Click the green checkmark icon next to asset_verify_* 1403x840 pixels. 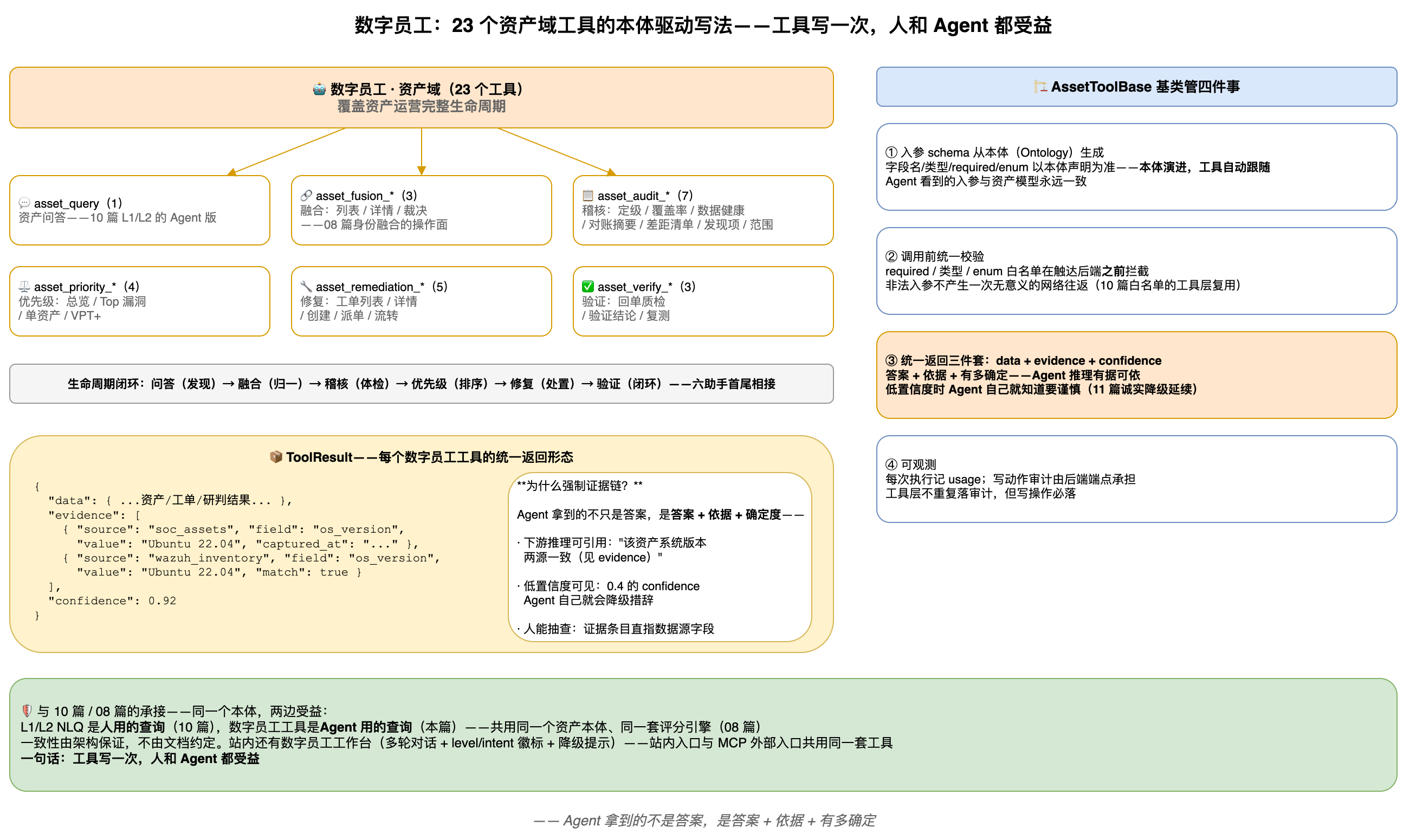pos(588,287)
